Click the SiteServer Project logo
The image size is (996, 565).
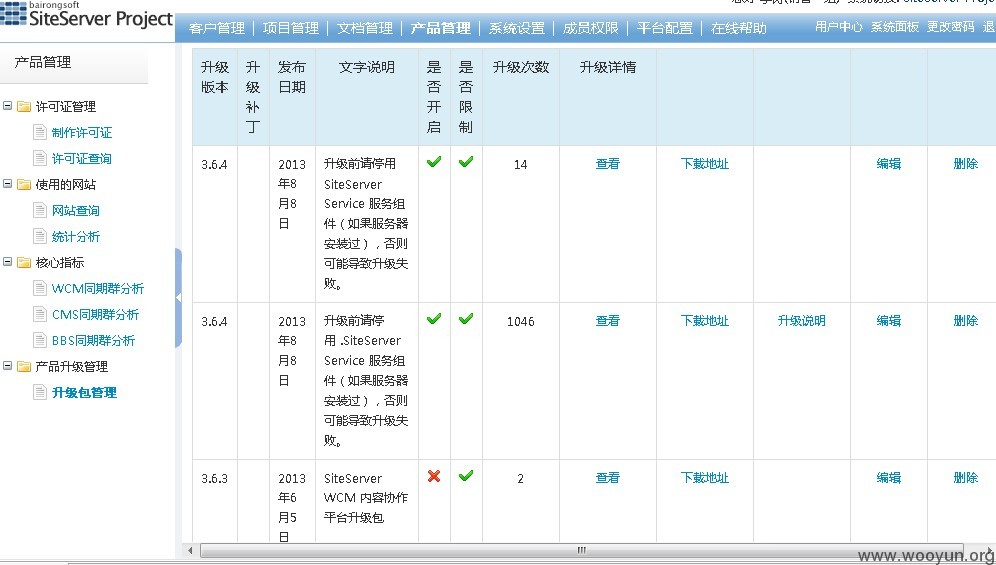[x=87, y=15]
